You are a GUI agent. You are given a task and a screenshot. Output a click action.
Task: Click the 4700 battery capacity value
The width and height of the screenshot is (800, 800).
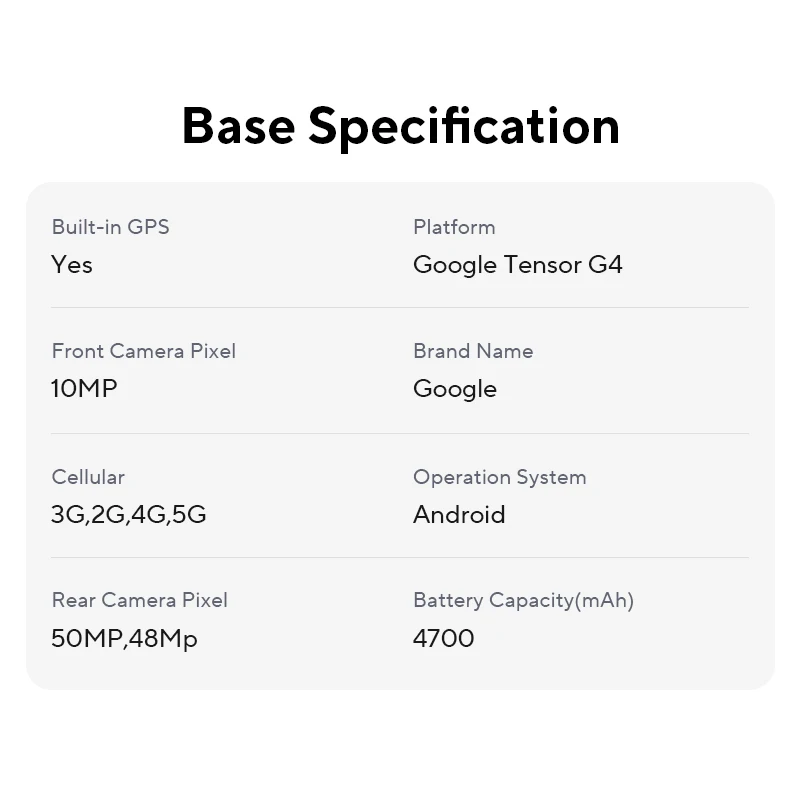(x=443, y=638)
